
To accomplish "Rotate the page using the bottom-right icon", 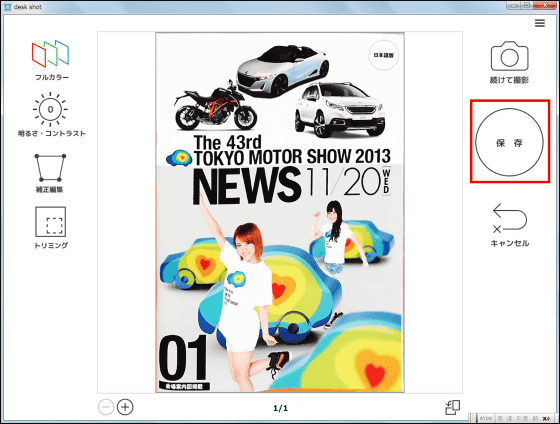I will click(452, 408).
